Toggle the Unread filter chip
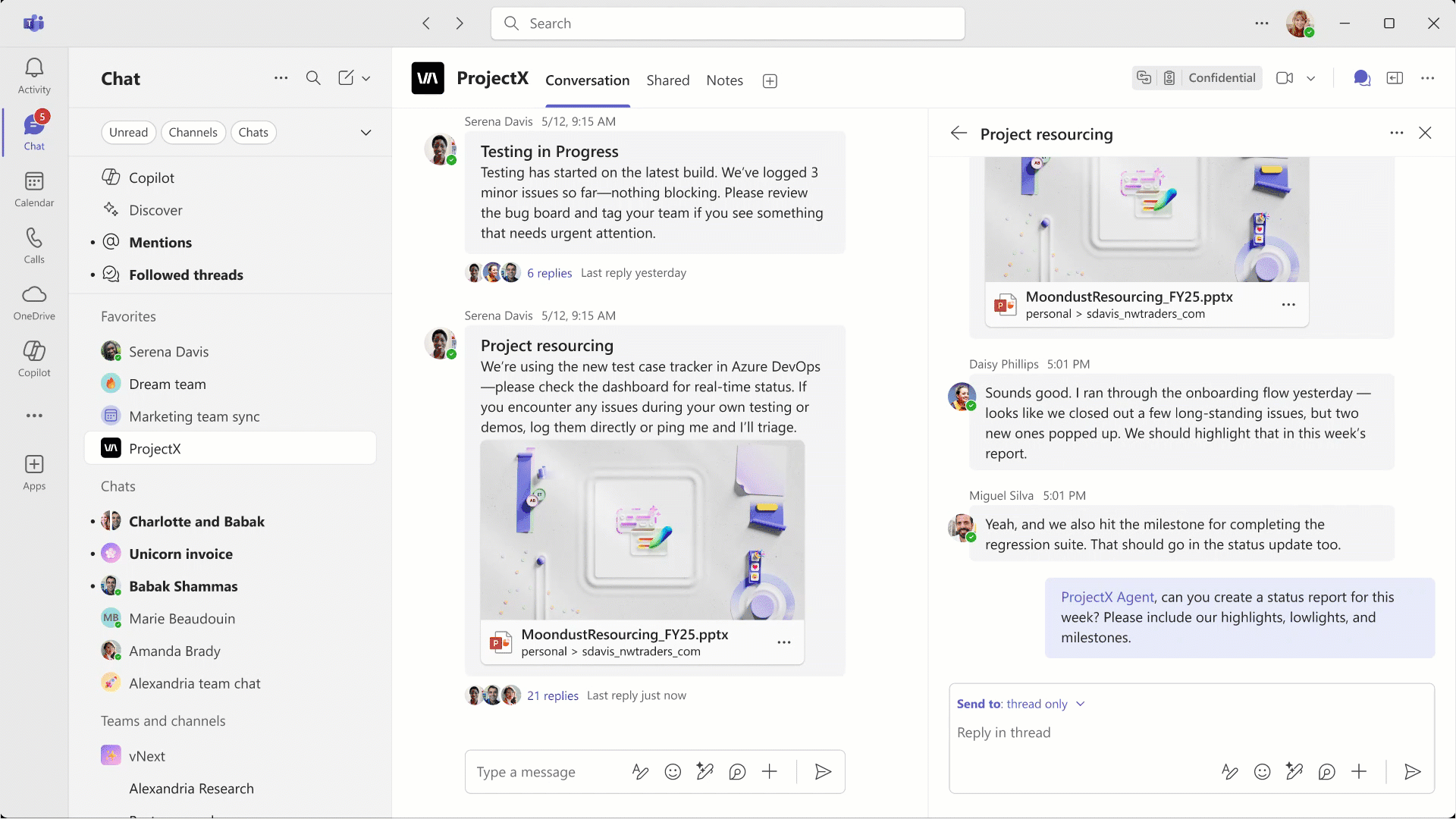Screen dimensions: 1456x819 click(x=128, y=133)
